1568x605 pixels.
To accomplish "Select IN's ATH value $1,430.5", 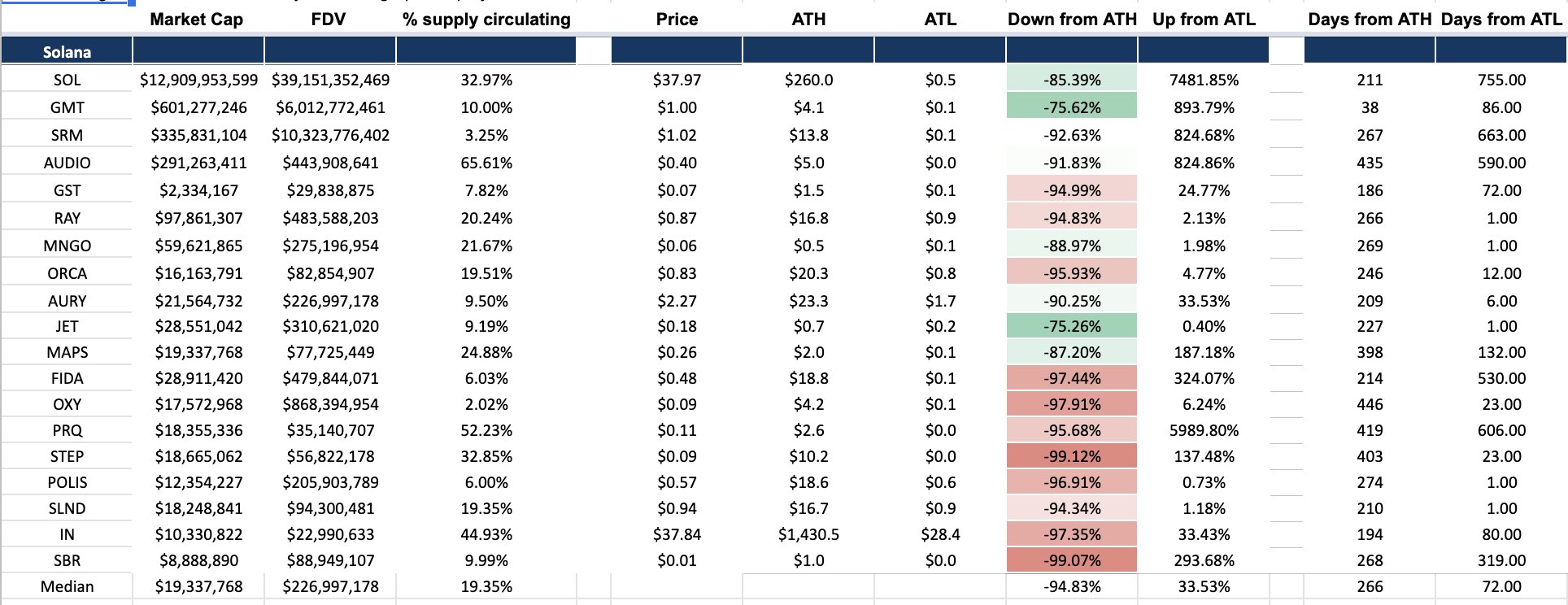I will (808, 534).
